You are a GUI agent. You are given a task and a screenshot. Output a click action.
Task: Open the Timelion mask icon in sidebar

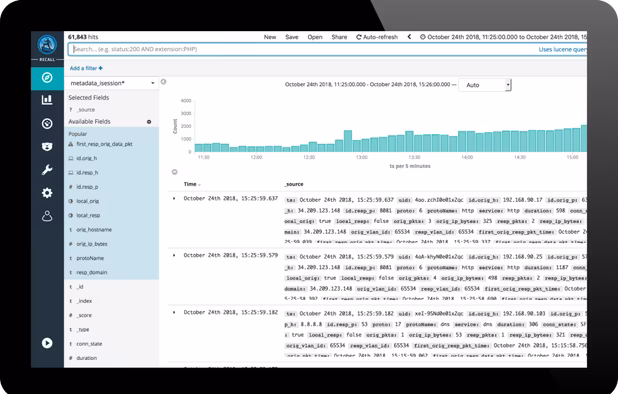(x=47, y=147)
